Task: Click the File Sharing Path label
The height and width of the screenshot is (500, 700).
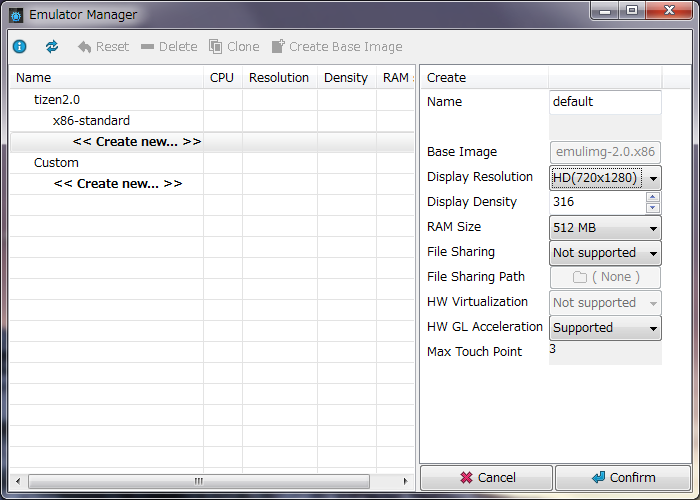Action: pos(476,277)
